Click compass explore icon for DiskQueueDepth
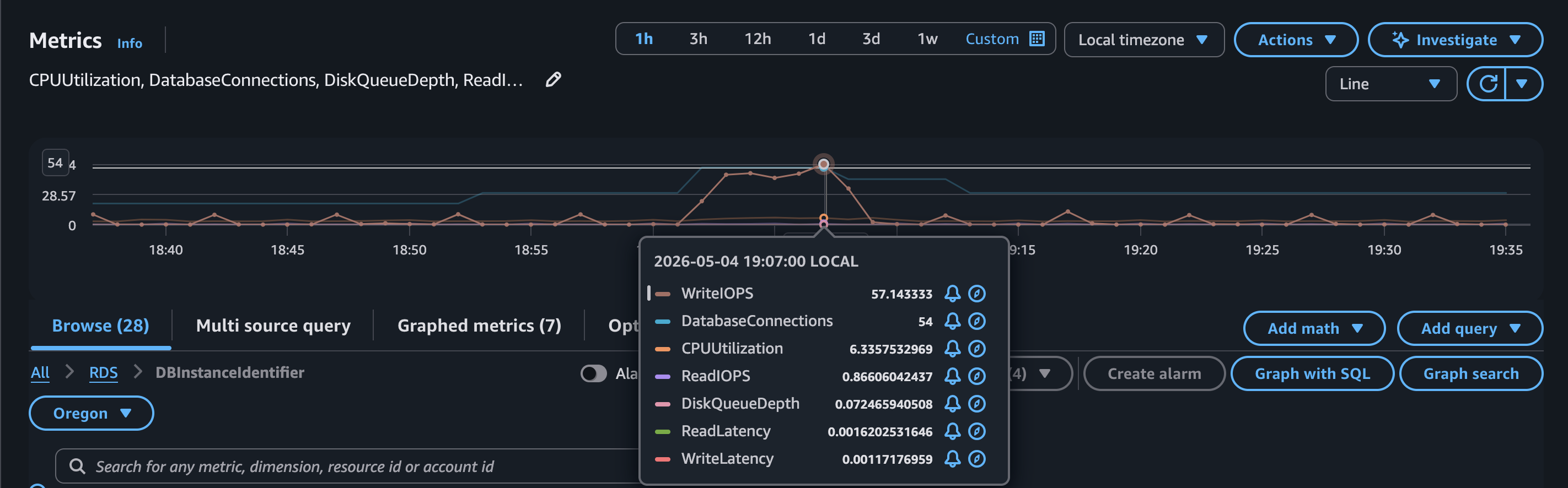The height and width of the screenshot is (488, 1568). 976,404
